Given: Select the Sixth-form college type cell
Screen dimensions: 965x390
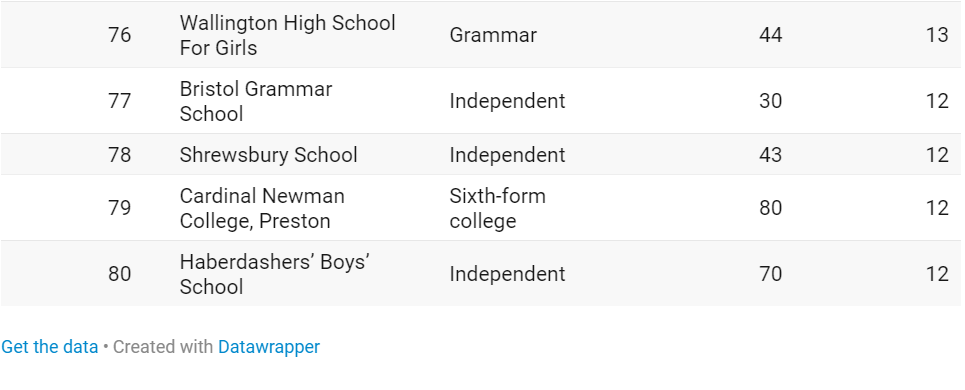Looking at the screenshot, I should click(x=497, y=208).
